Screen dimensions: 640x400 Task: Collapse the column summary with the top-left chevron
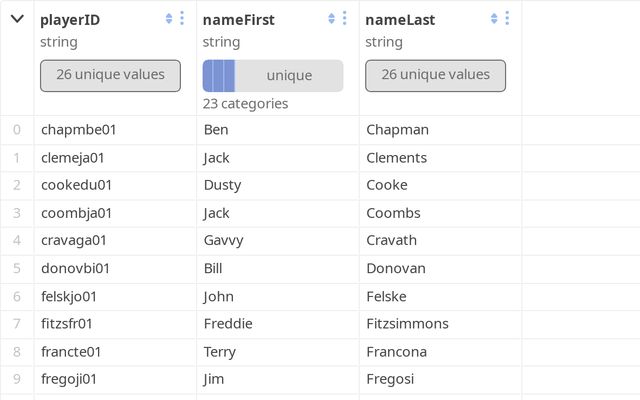[x=17, y=19]
